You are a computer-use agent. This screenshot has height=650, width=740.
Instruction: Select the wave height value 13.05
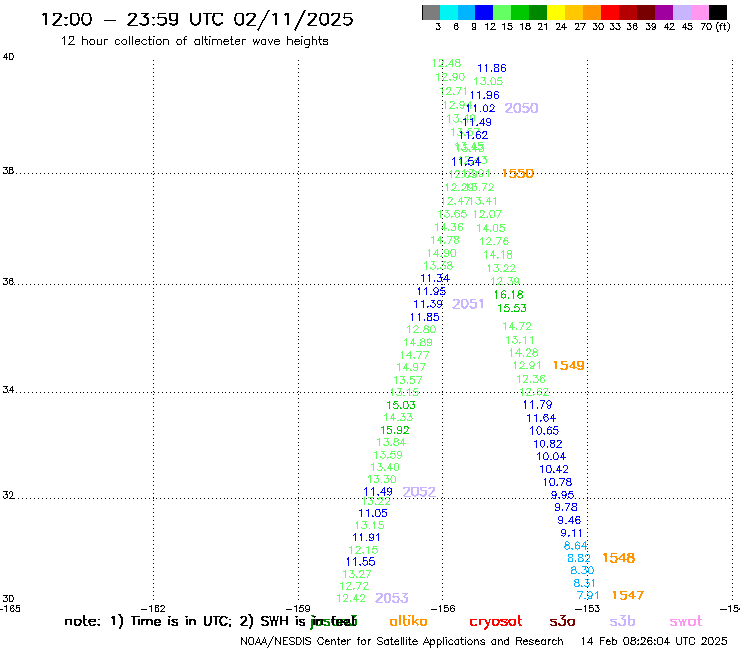coord(488,82)
